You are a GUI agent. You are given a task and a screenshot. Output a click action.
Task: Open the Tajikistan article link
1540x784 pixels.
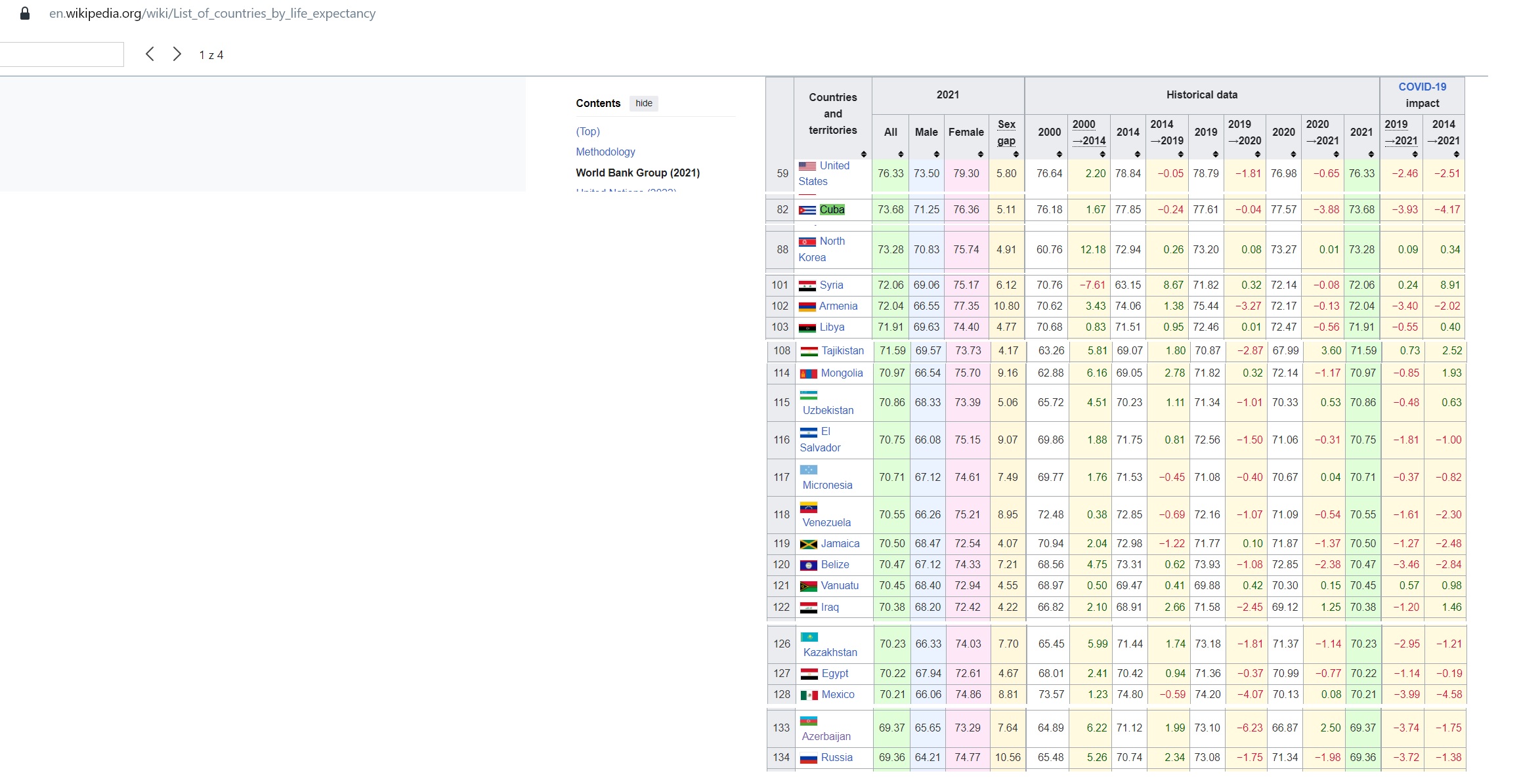pyautogui.click(x=842, y=351)
